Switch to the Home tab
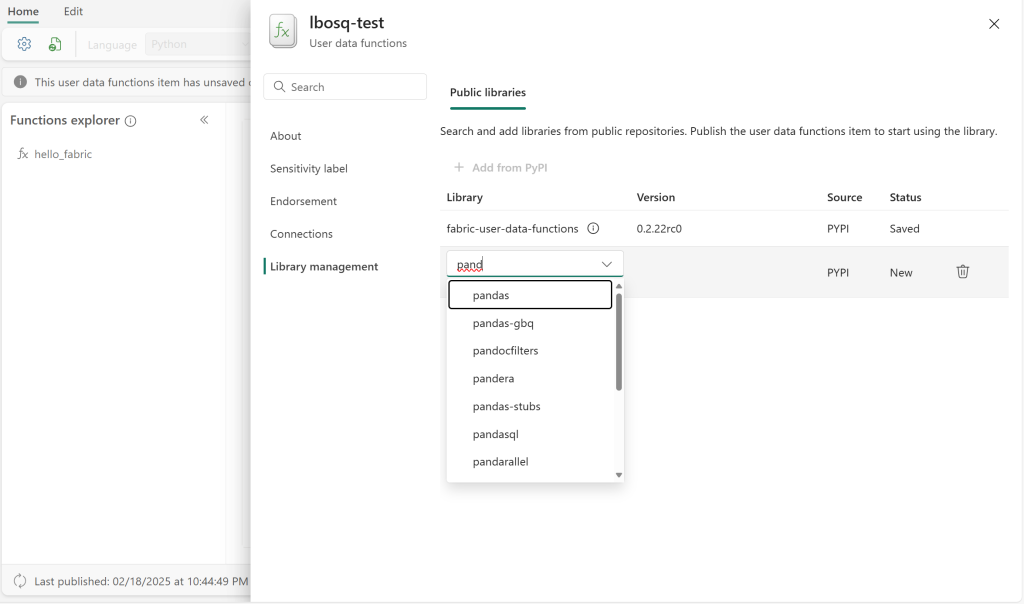 click(23, 12)
